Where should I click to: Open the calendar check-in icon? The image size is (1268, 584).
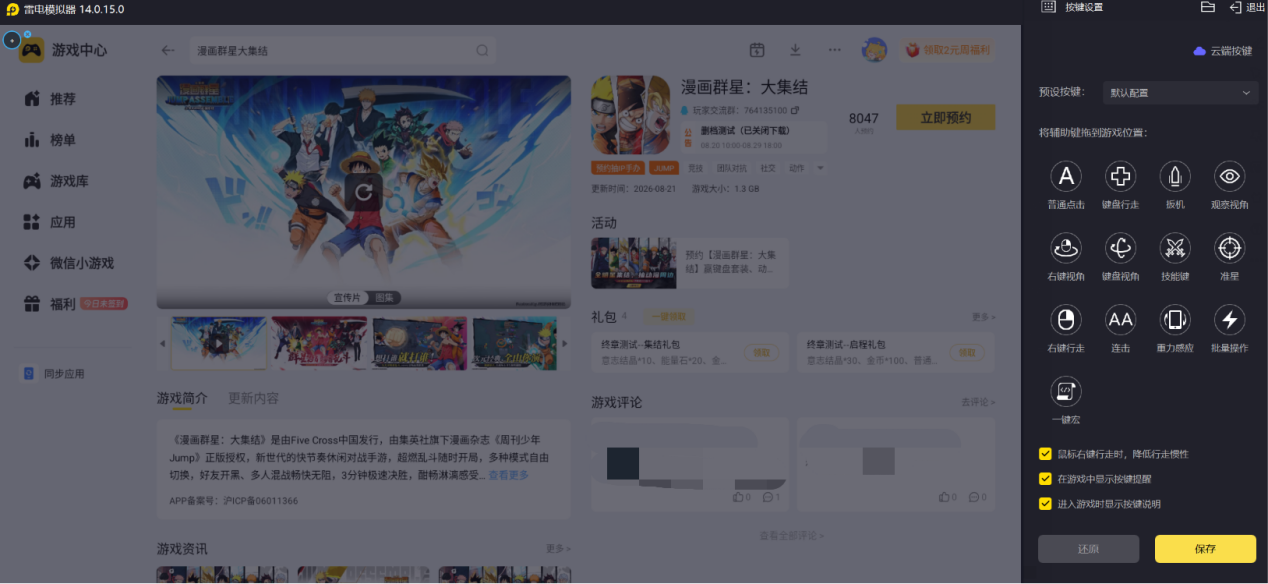coord(757,50)
